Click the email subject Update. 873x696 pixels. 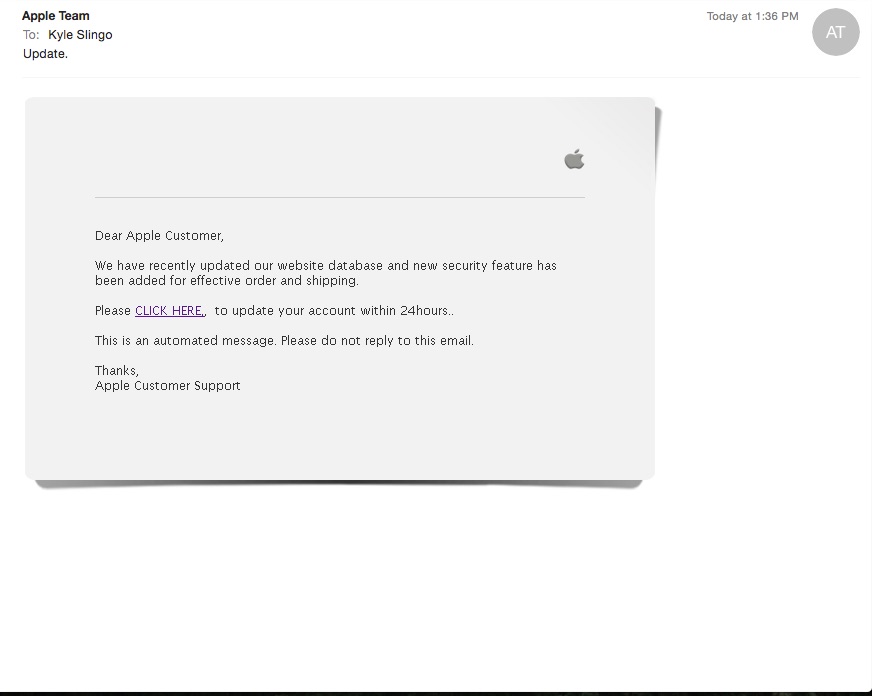pyautogui.click(x=45, y=54)
